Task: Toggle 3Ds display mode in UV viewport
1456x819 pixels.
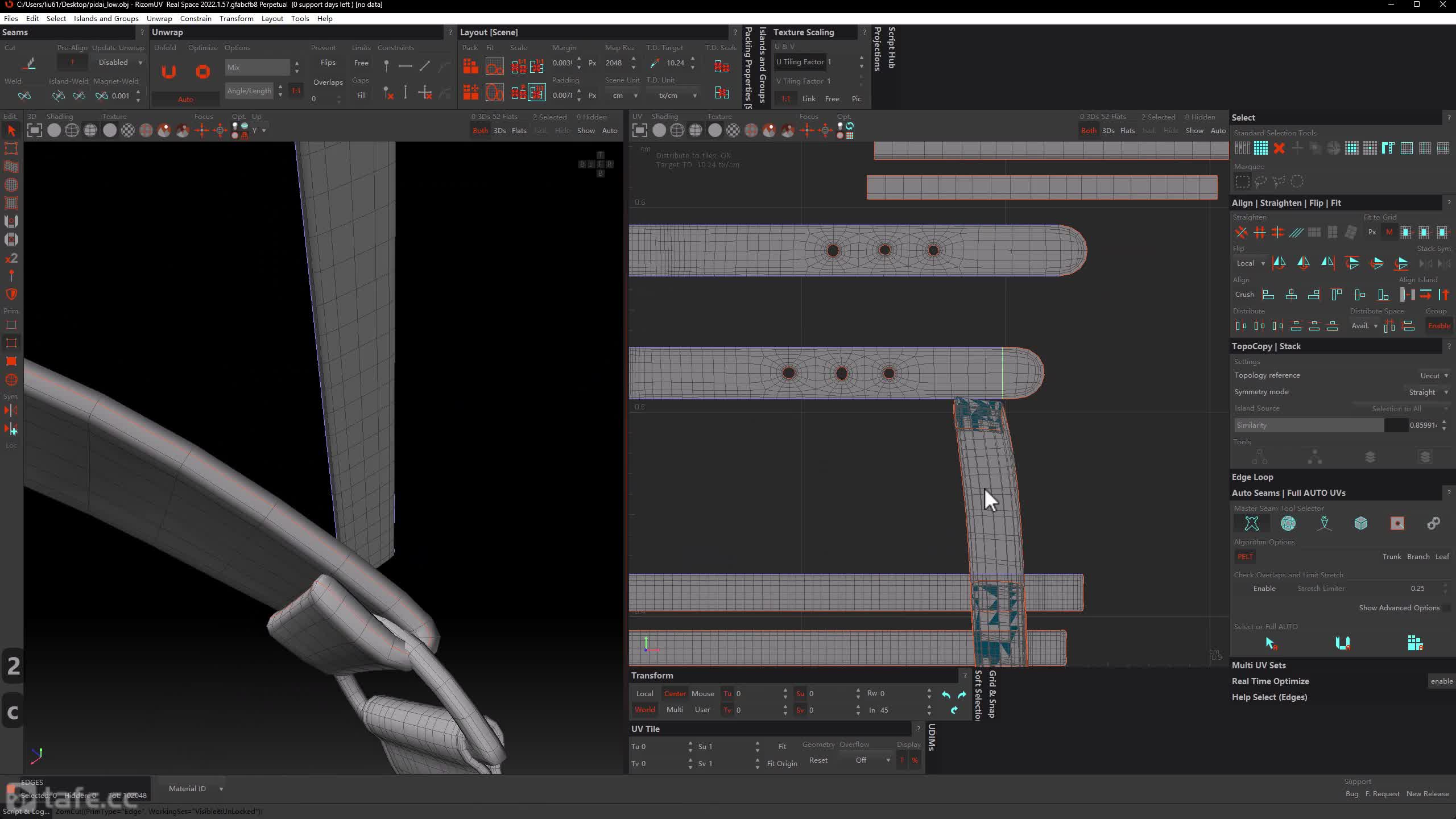Action: pos(1108,131)
